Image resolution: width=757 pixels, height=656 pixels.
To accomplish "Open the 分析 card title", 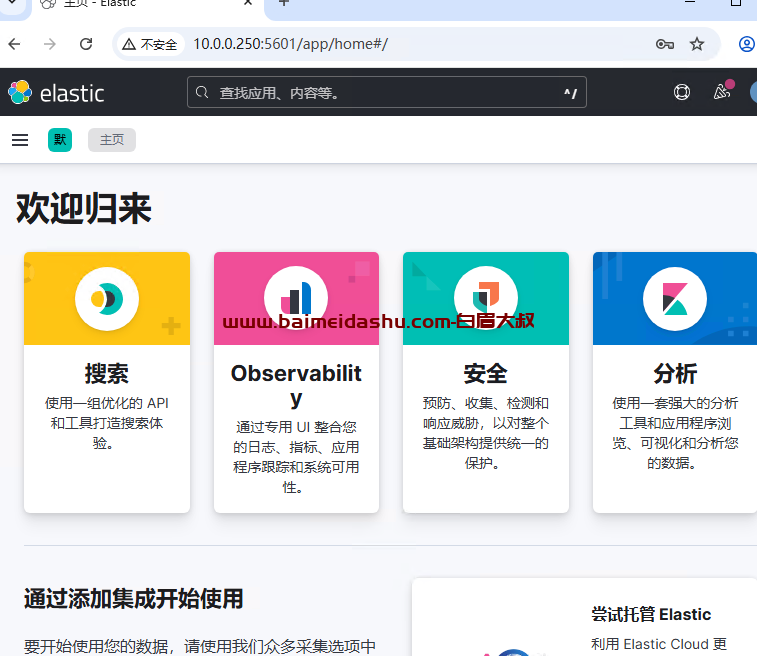I will tap(675, 374).
